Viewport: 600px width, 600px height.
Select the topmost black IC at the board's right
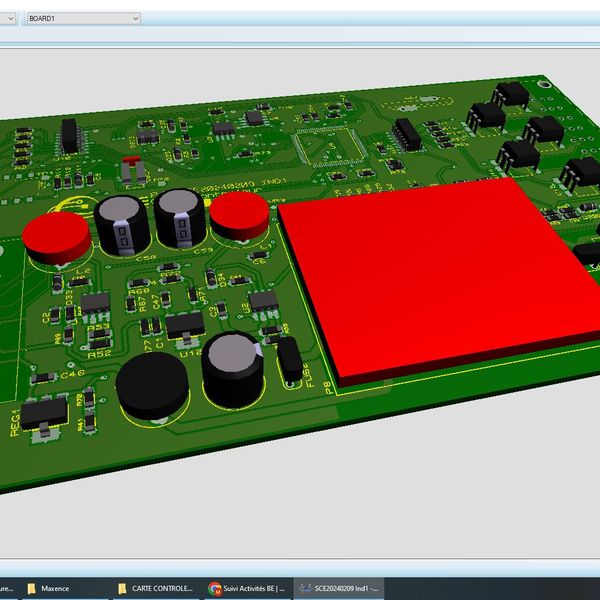pyautogui.click(x=511, y=94)
